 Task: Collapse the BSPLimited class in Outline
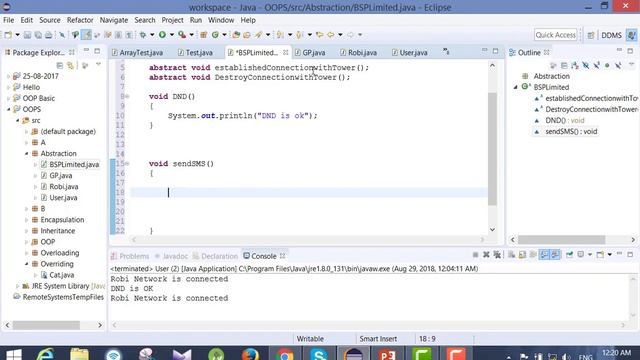(x=516, y=87)
